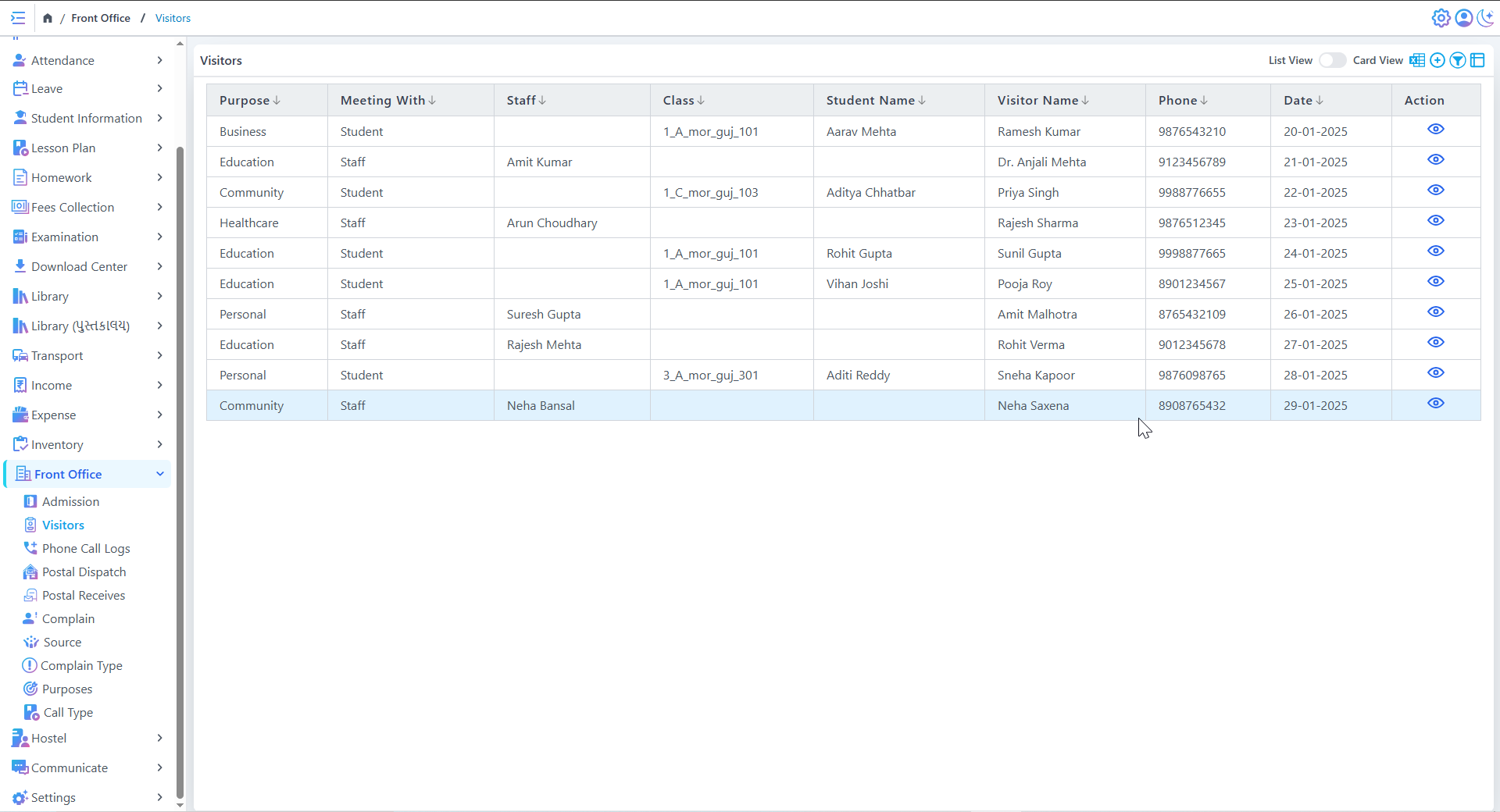Open Phone Call Logs page
Screen dimensions: 1500x812
(x=86, y=548)
